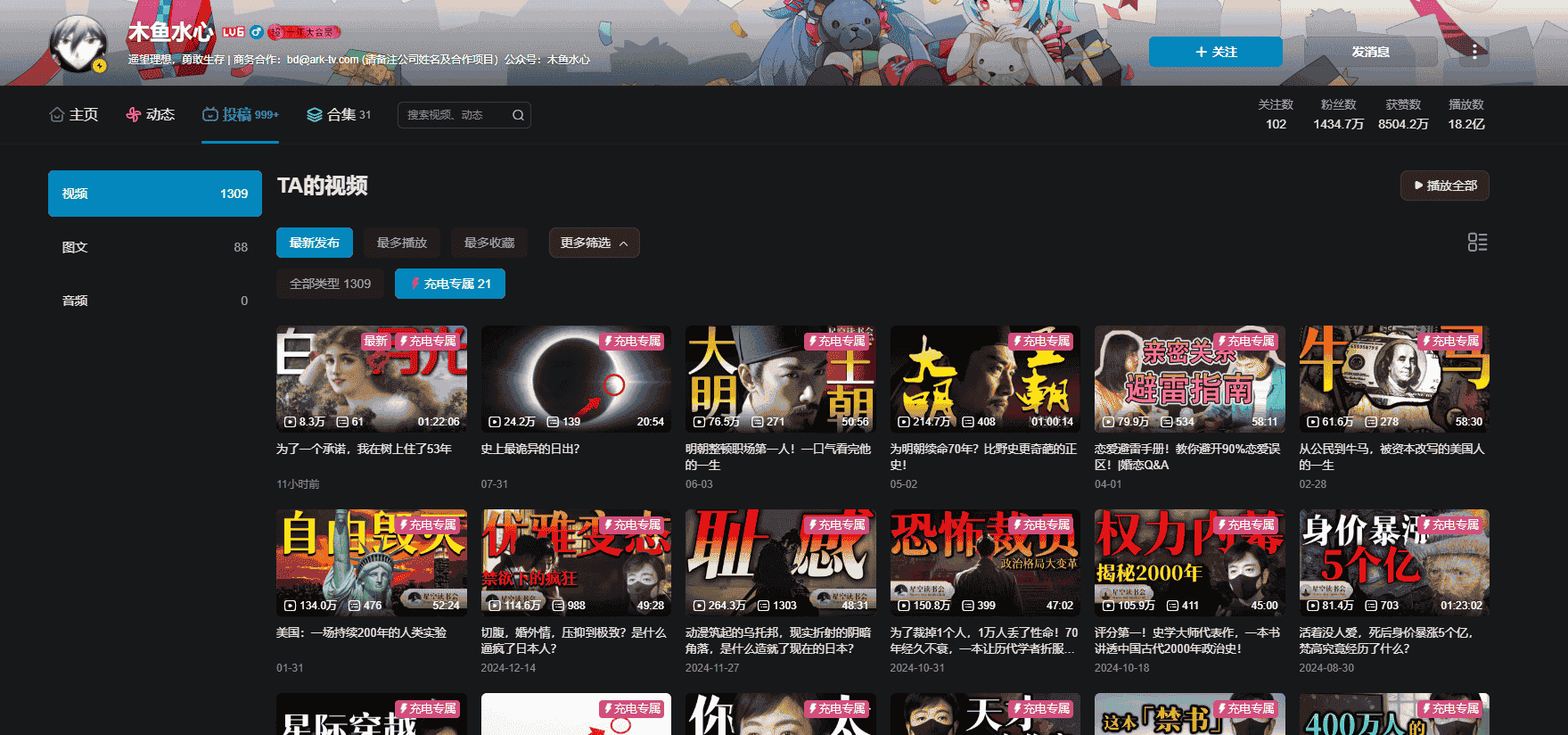The height and width of the screenshot is (735, 1568).
Task: Open the three-dot more options menu
Action: tap(1474, 51)
